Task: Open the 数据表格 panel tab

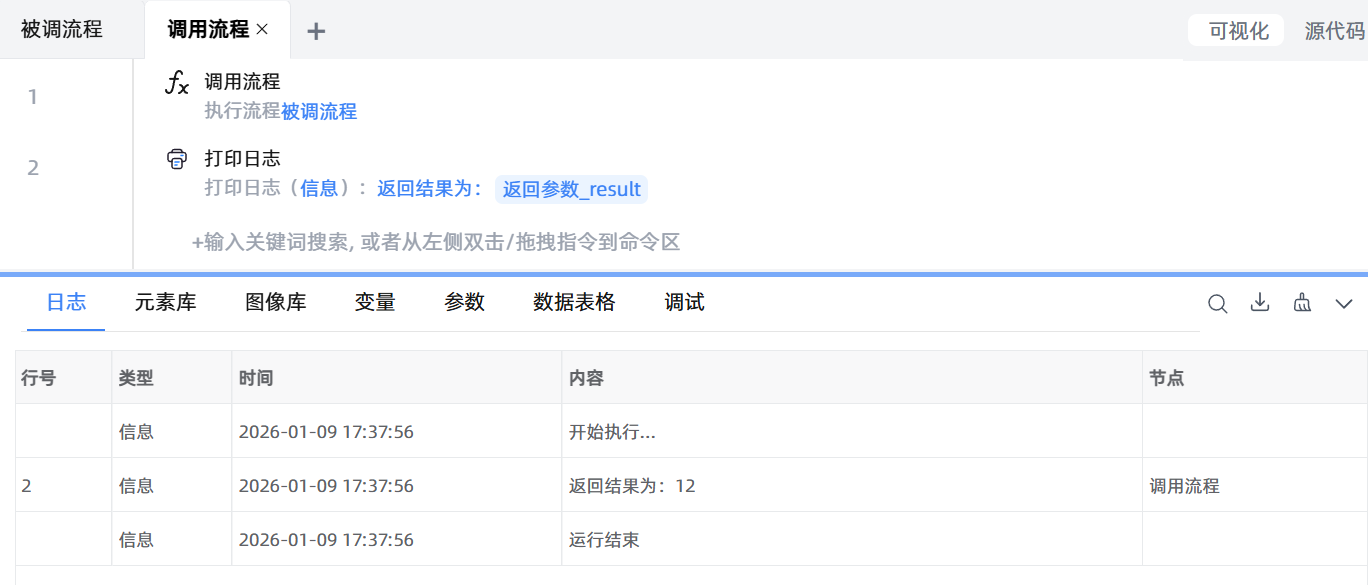Action: click(x=574, y=302)
